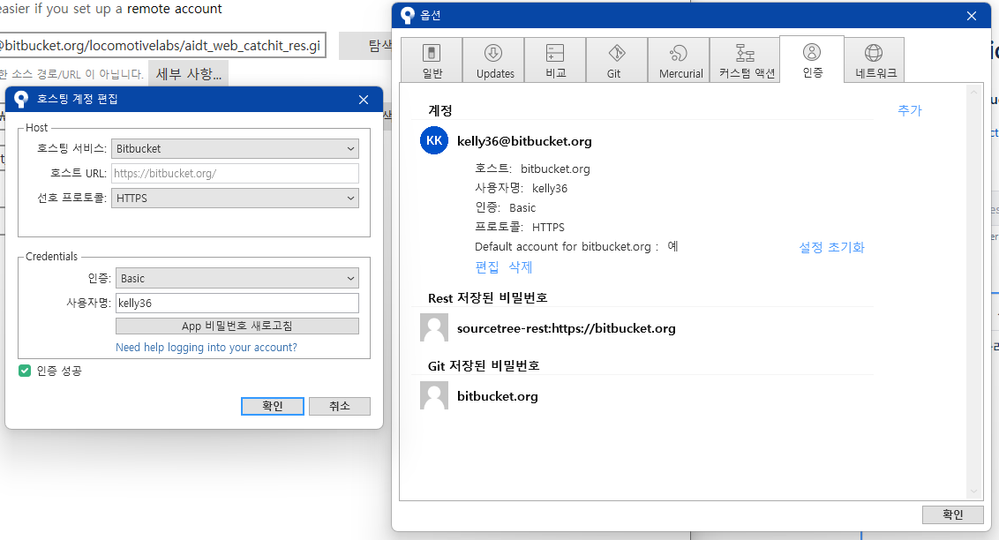Click the 옵션 panel vertical scrollbar
Viewport: 999px width, 540px height.
click(x=973, y=292)
